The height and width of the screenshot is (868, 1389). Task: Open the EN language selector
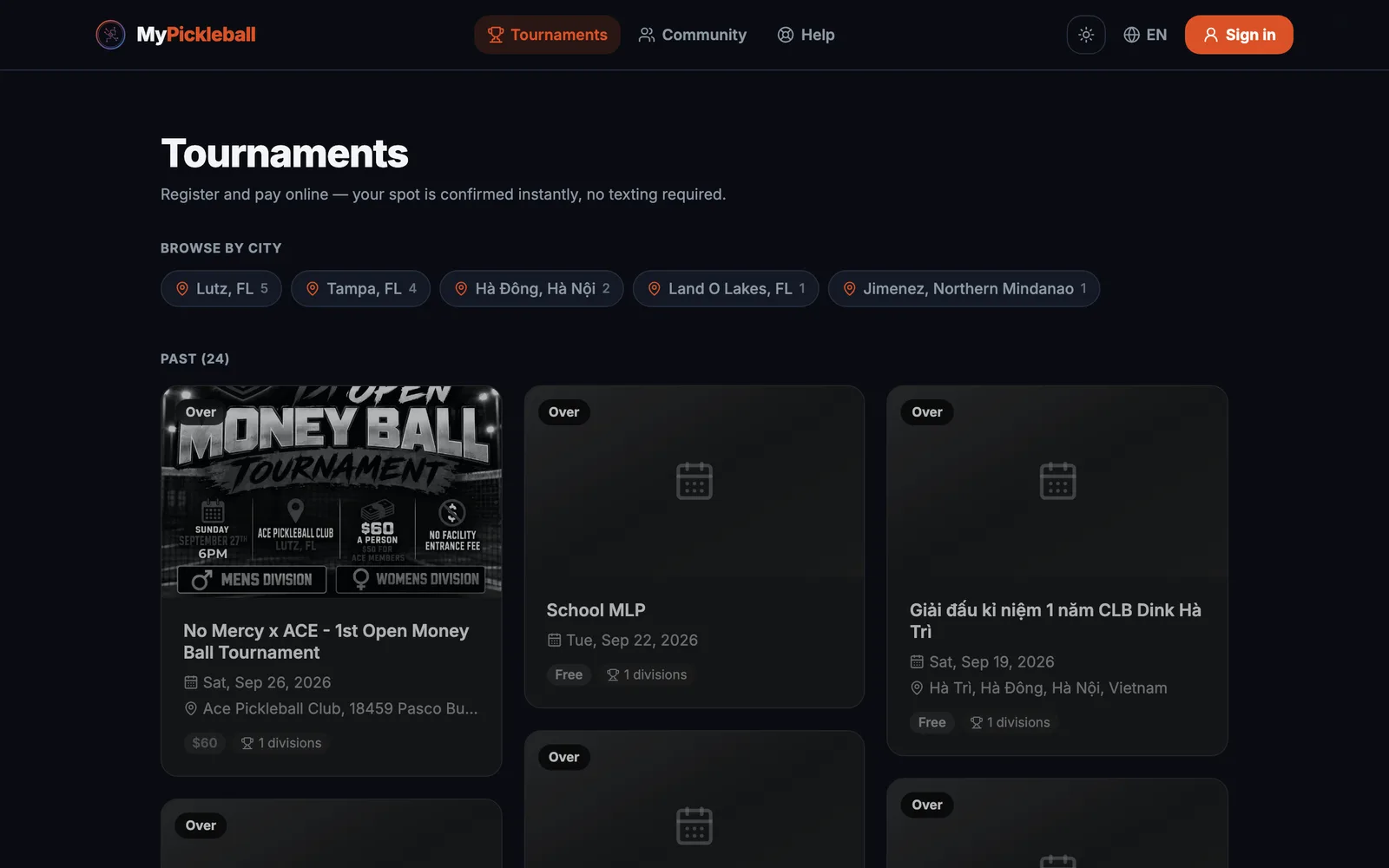point(1145,35)
